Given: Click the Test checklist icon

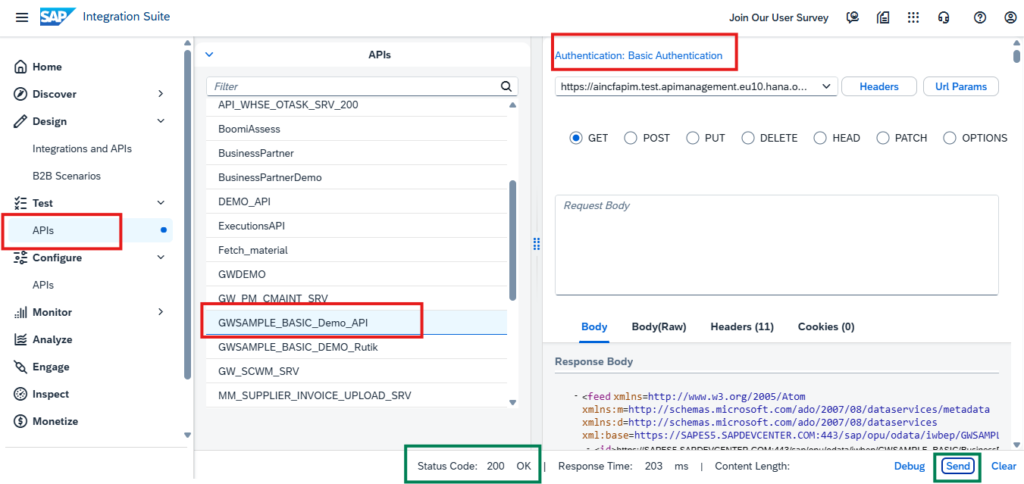Looking at the screenshot, I should pos(20,203).
